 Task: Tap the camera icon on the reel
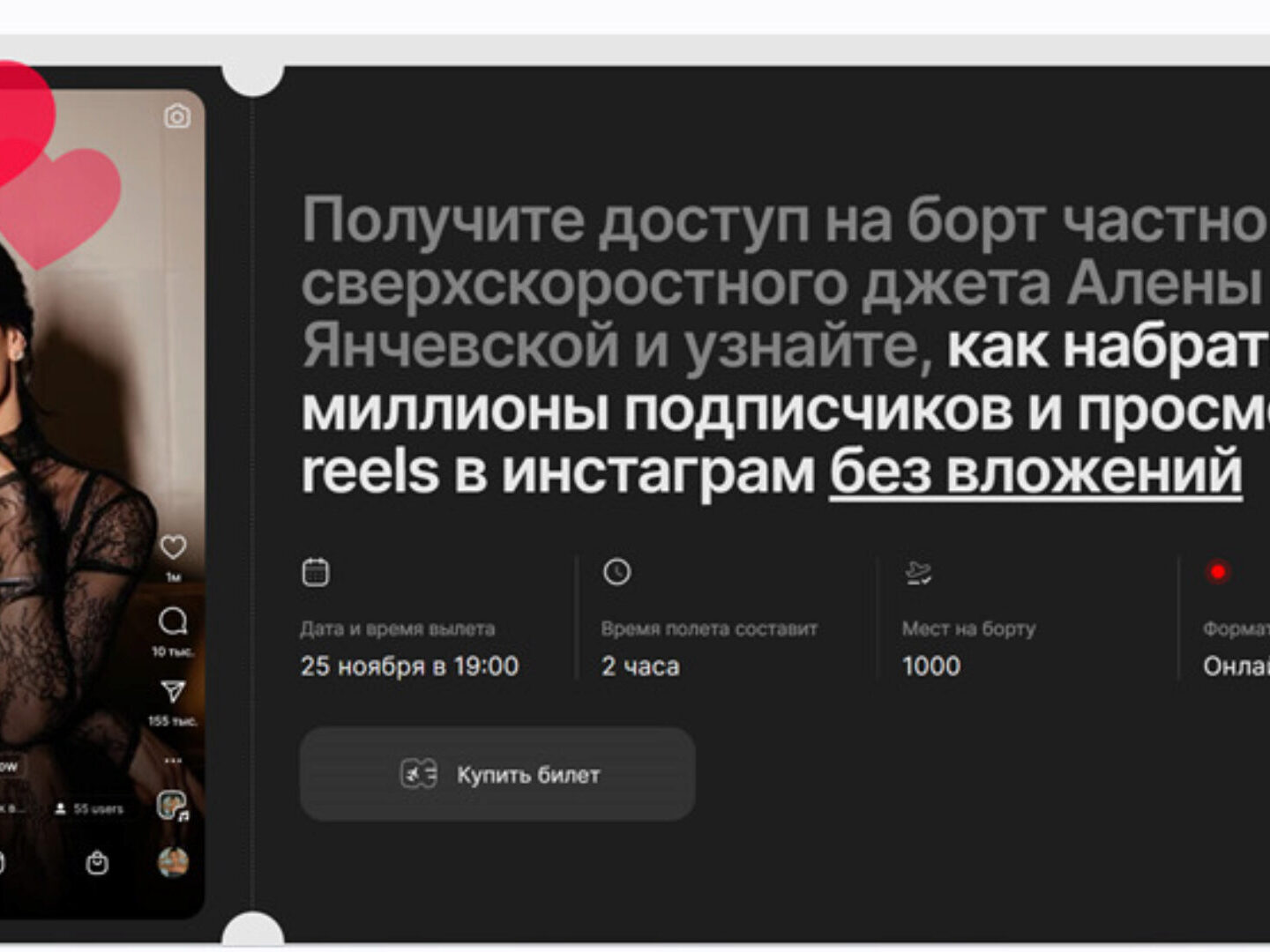[x=177, y=116]
